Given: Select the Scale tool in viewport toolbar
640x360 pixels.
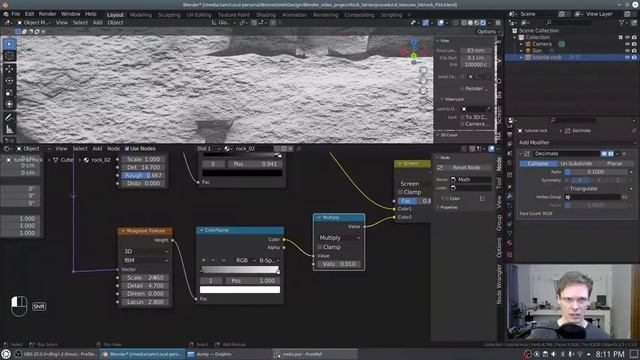Looking at the screenshot, I should coord(9,93).
